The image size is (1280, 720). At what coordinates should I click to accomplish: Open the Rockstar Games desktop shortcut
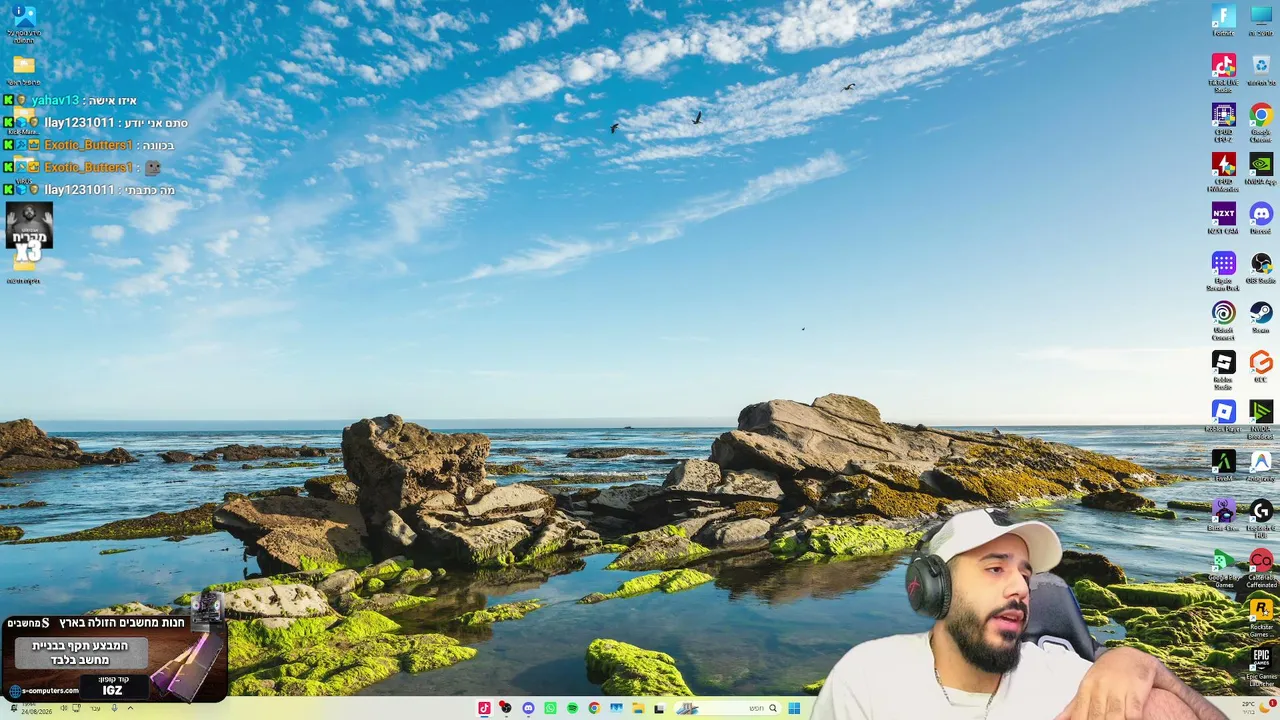1261,615
